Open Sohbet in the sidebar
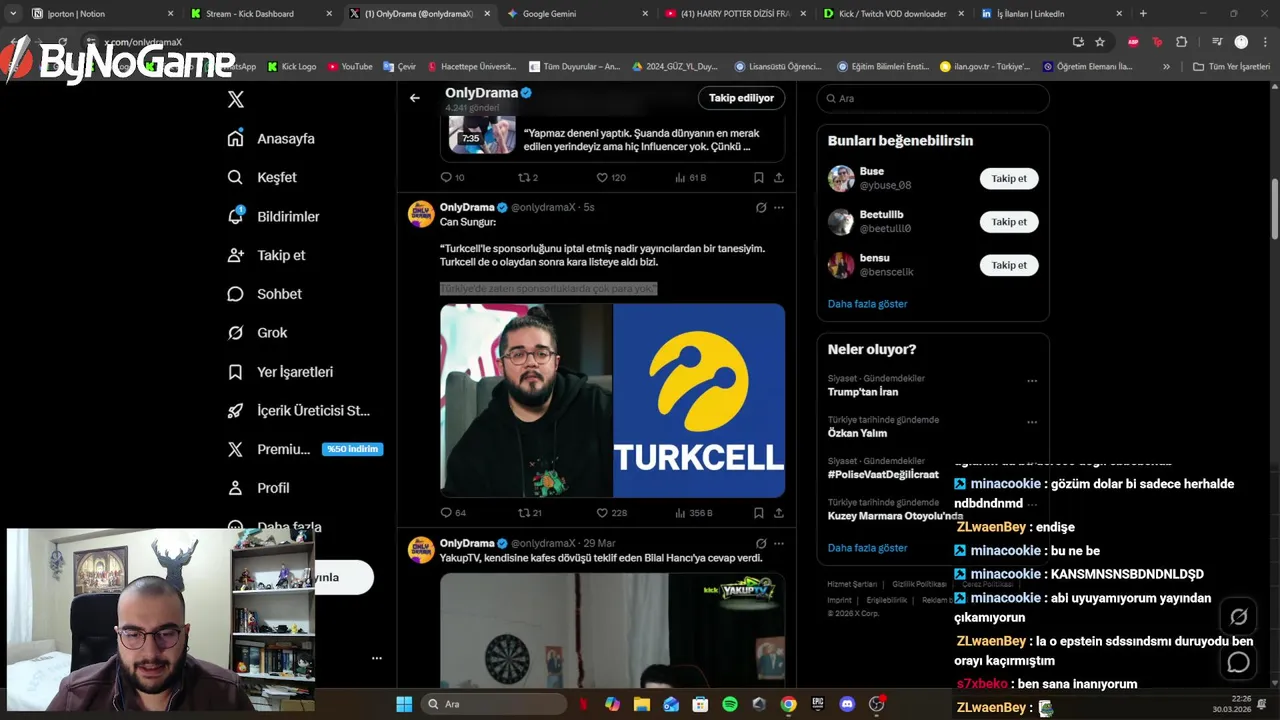 (x=264, y=294)
